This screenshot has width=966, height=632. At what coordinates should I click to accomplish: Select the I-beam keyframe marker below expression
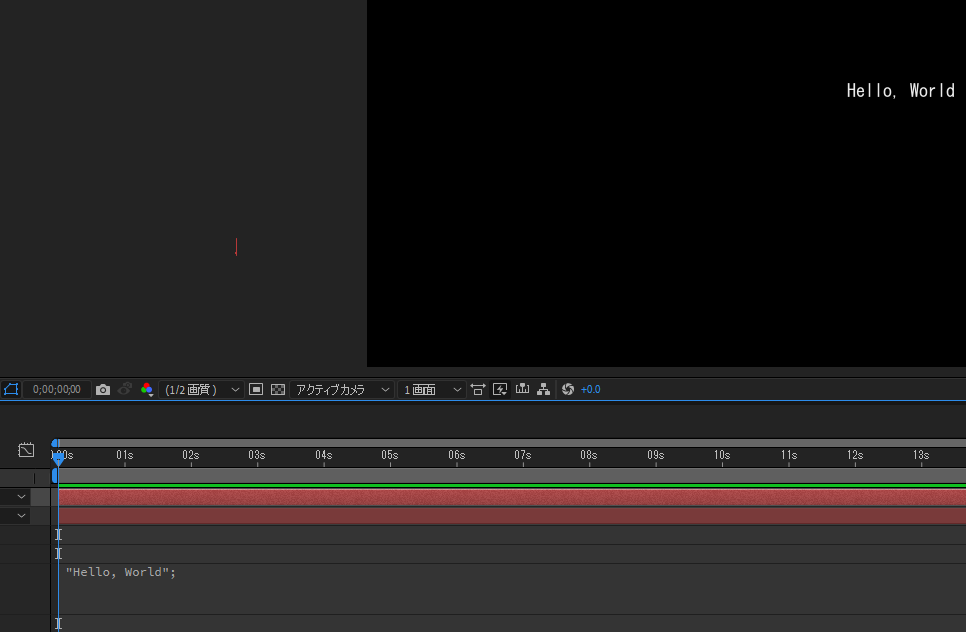(59, 623)
